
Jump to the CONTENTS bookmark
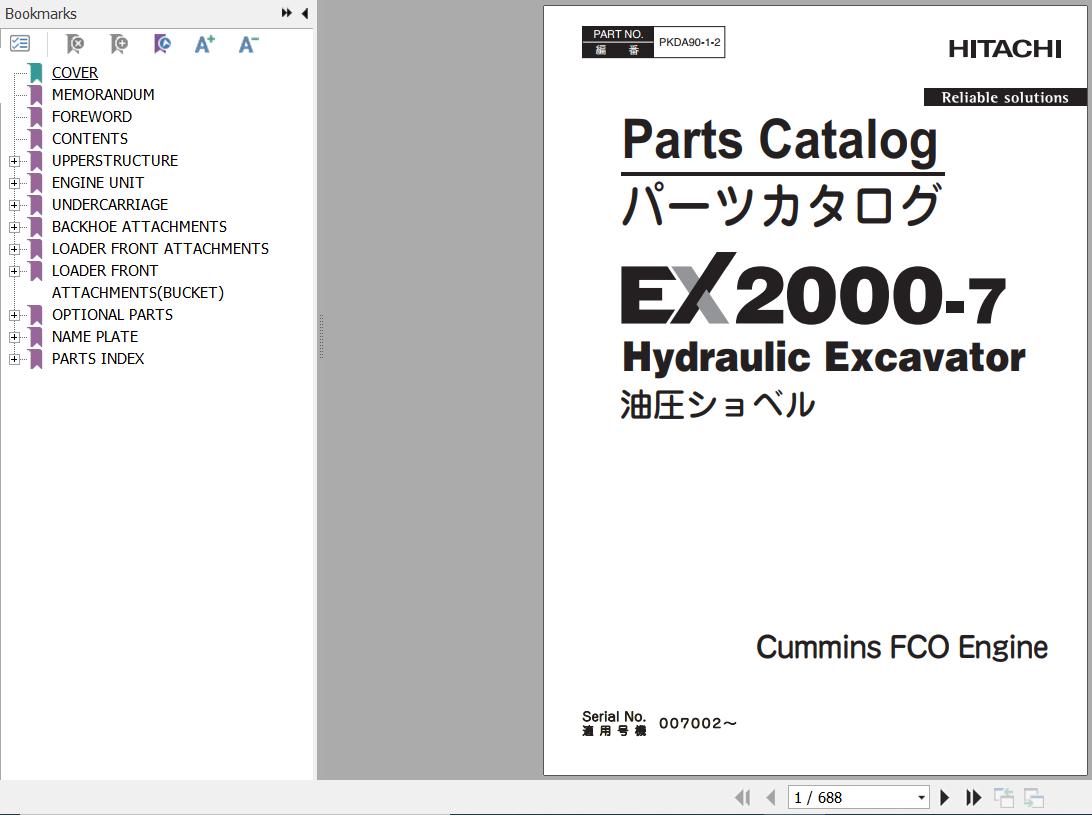(90, 139)
